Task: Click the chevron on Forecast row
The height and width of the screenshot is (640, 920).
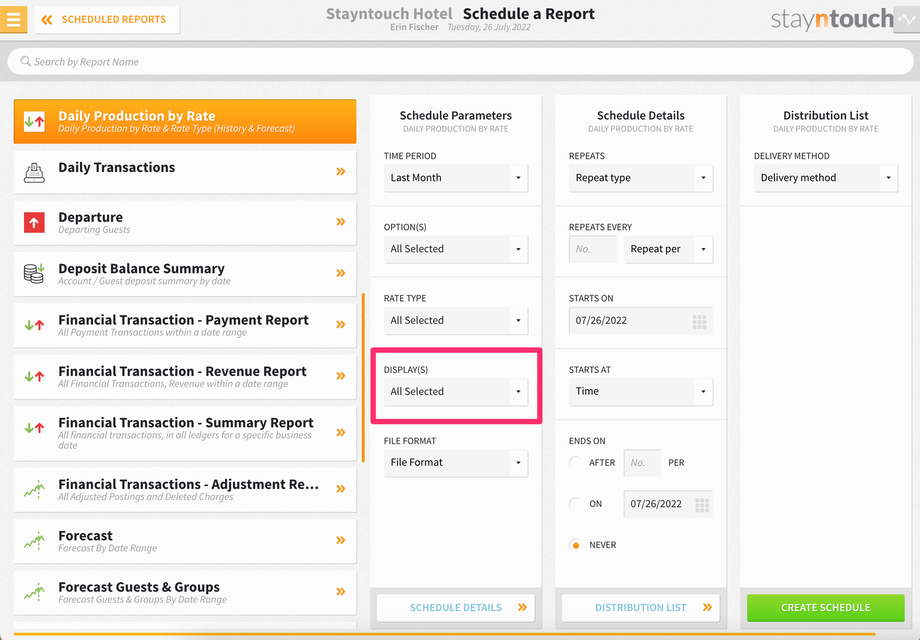Action: tap(340, 540)
